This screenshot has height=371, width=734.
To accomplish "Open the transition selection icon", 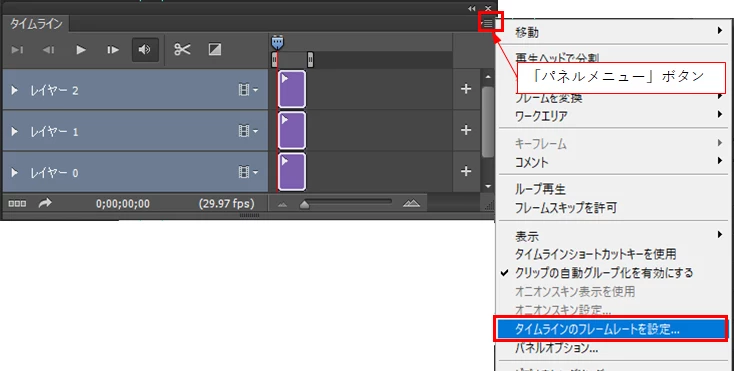I will coord(215,49).
